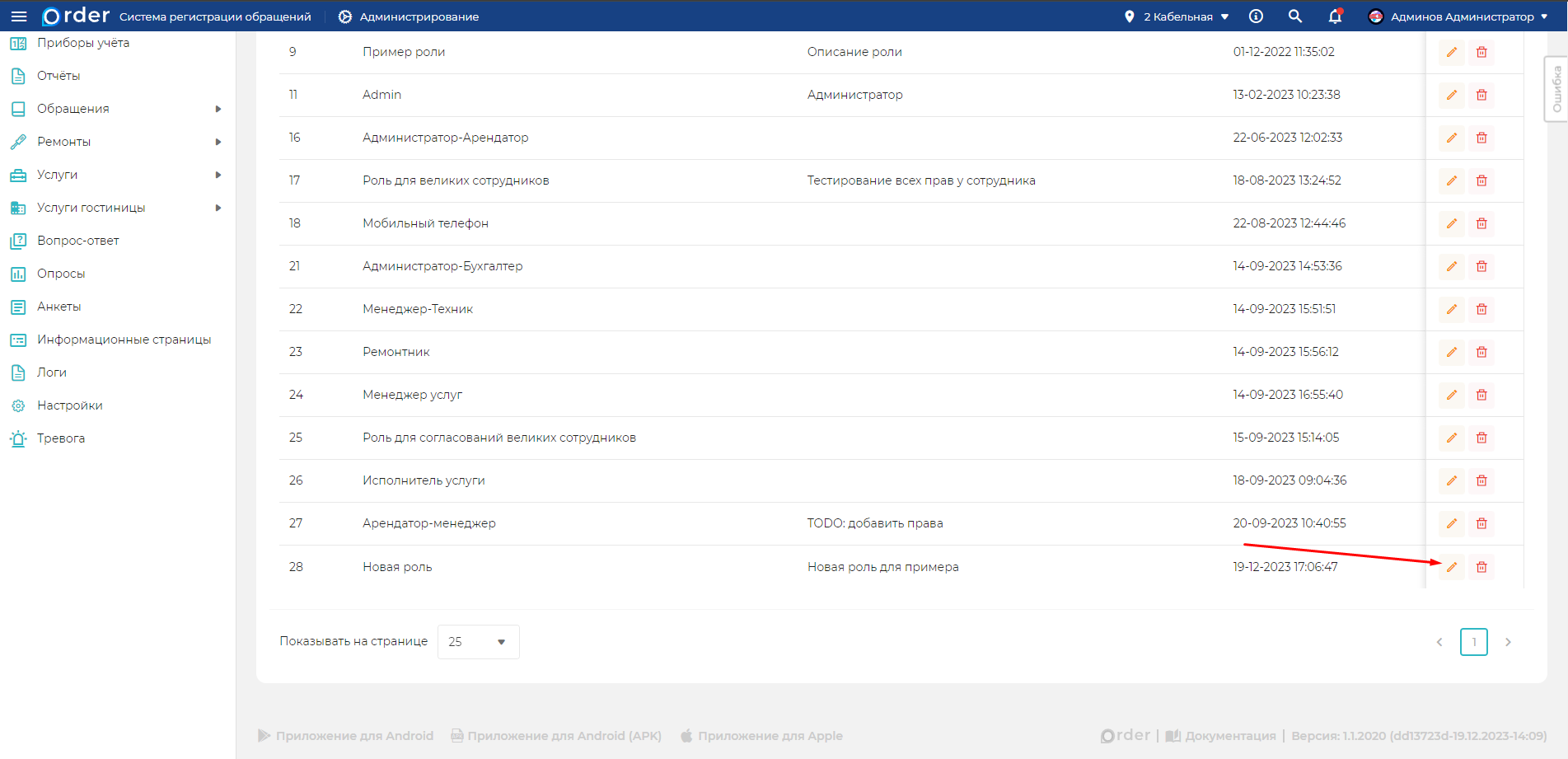Screen dimensions: 1568x759
Task: Click page number 1 in pagination
Action: (1473, 642)
